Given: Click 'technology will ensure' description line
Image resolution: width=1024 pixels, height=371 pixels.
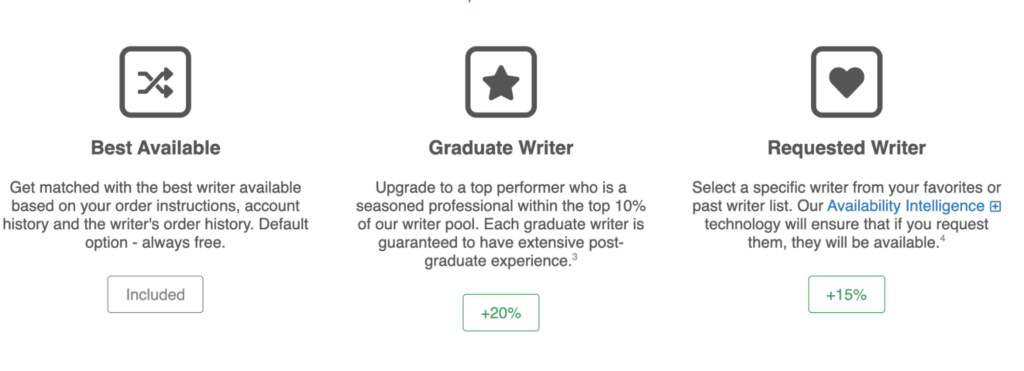Looking at the screenshot, I should [x=846, y=225].
